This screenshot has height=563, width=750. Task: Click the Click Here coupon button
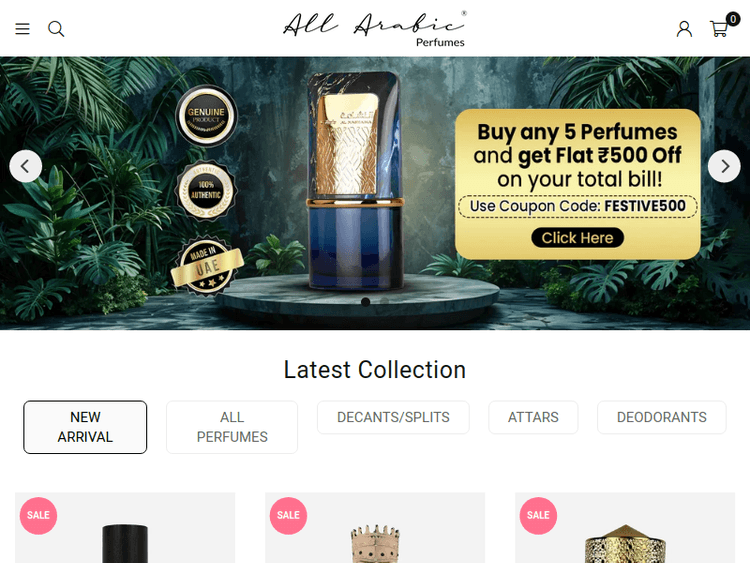coord(577,238)
